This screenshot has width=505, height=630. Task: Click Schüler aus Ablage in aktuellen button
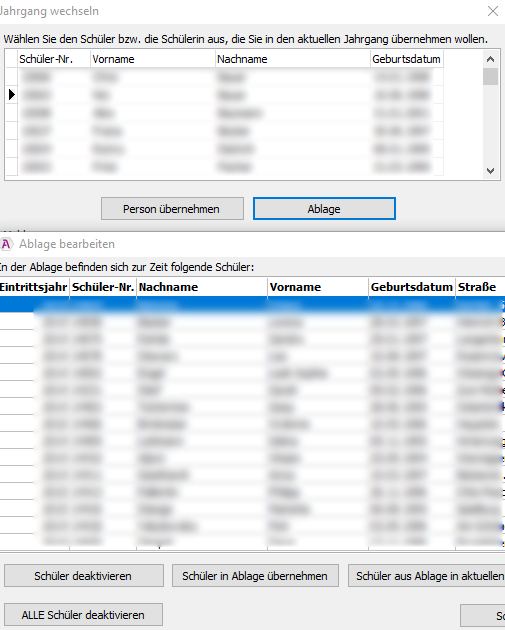pyautogui.click(x=427, y=576)
